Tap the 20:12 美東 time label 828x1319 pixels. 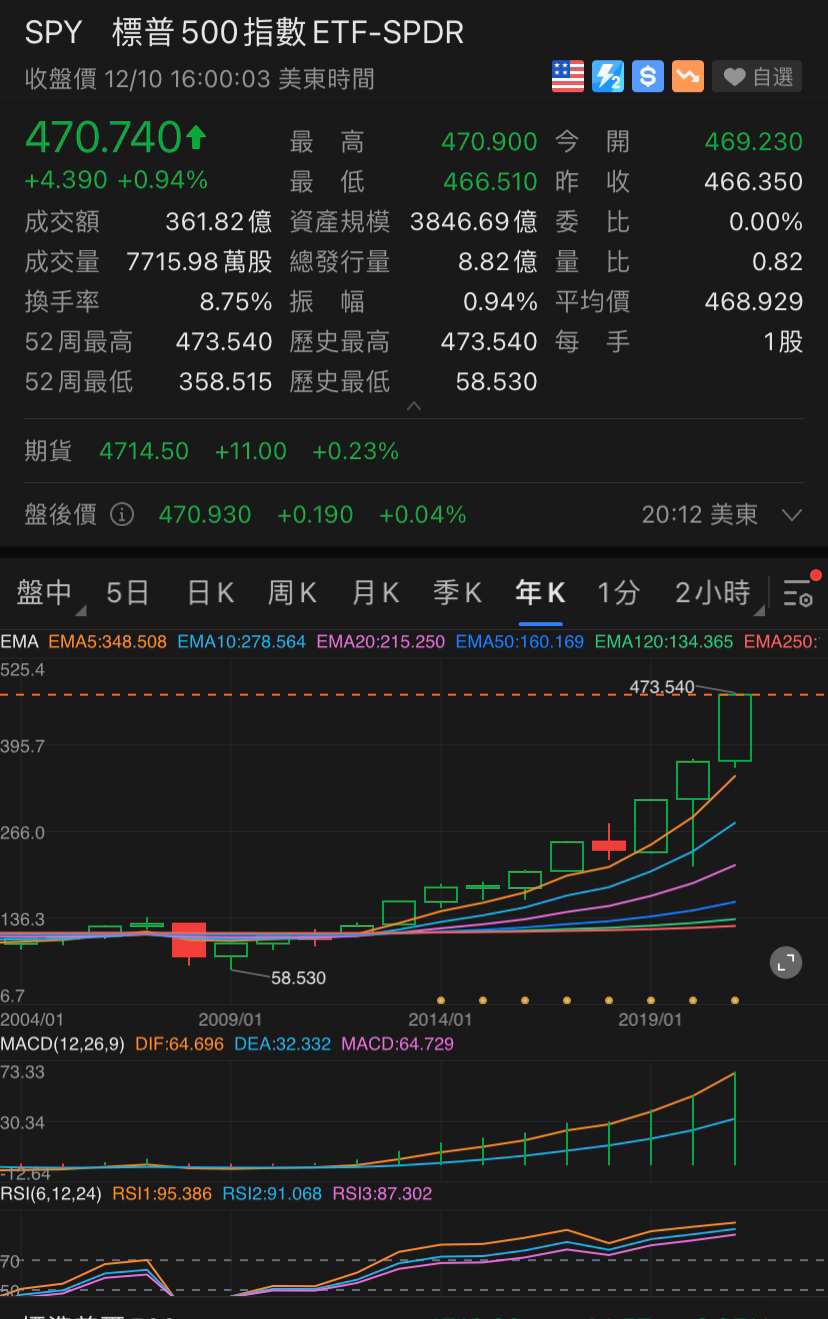[x=700, y=515]
